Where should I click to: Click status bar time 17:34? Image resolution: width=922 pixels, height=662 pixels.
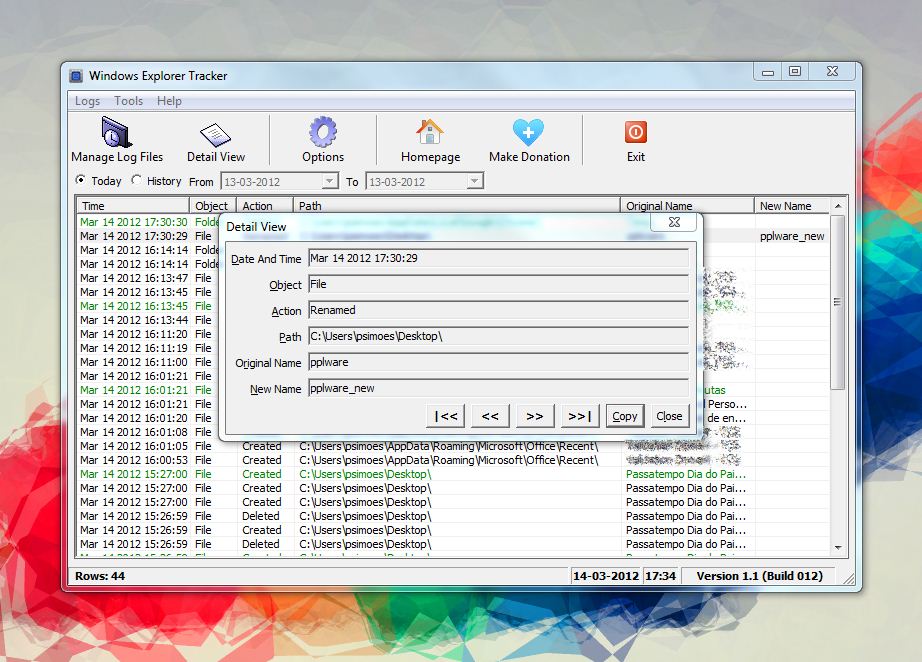coord(660,576)
